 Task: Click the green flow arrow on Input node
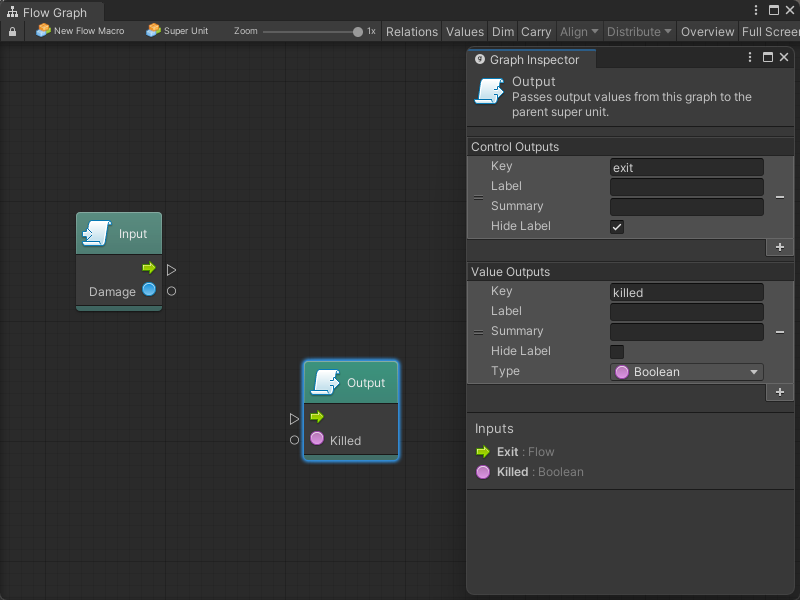[x=149, y=268]
